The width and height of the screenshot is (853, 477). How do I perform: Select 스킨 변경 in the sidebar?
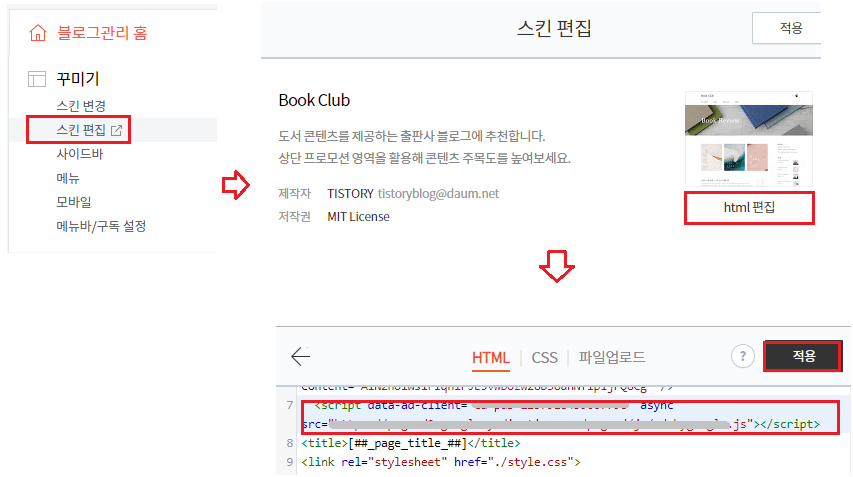tap(81, 106)
